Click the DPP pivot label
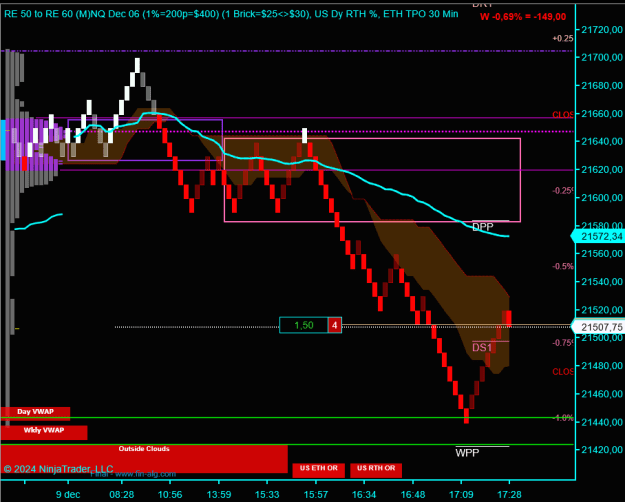Viewport: 625px width, 502px height. (483, 227)
